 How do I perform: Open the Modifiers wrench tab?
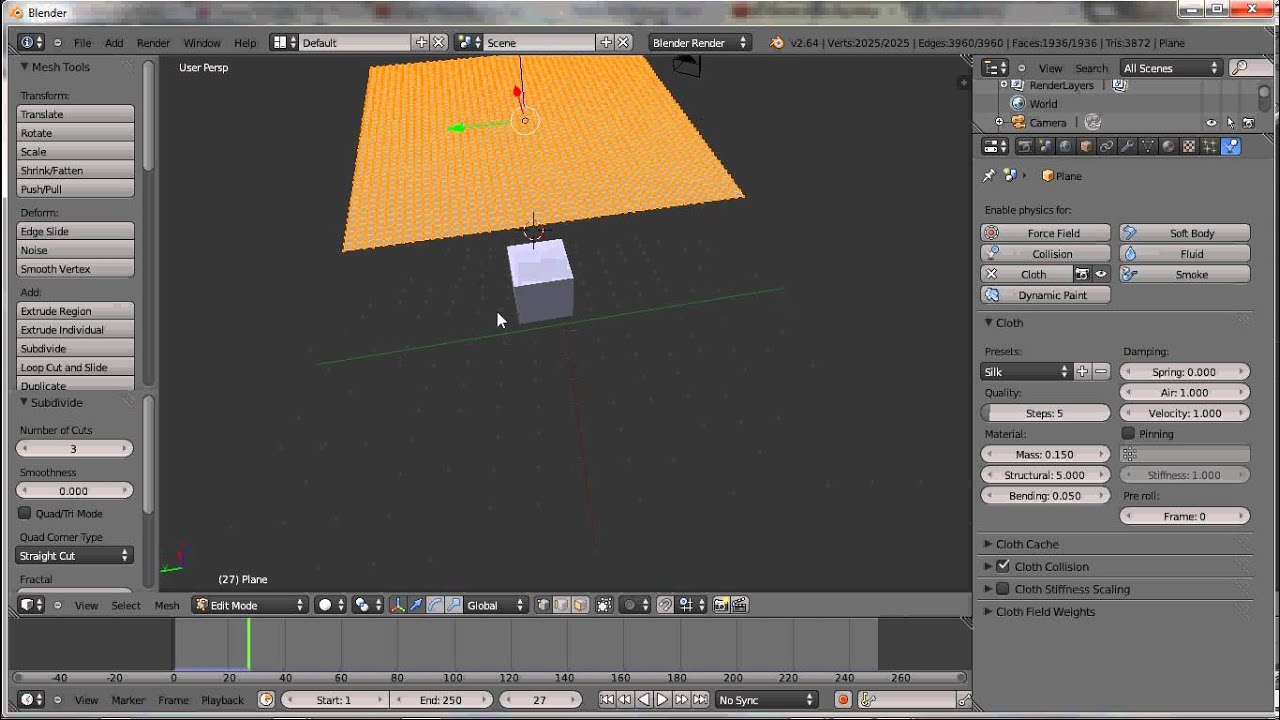pyautogui.click(x=1127, y=146)
